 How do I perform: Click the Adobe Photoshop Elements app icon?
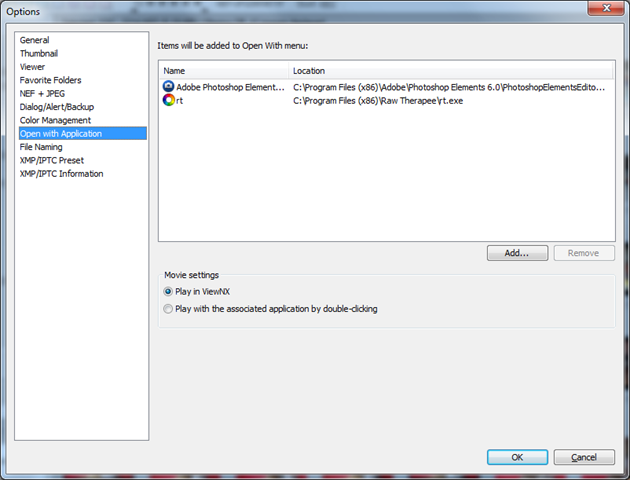click(x=168, y=87)
